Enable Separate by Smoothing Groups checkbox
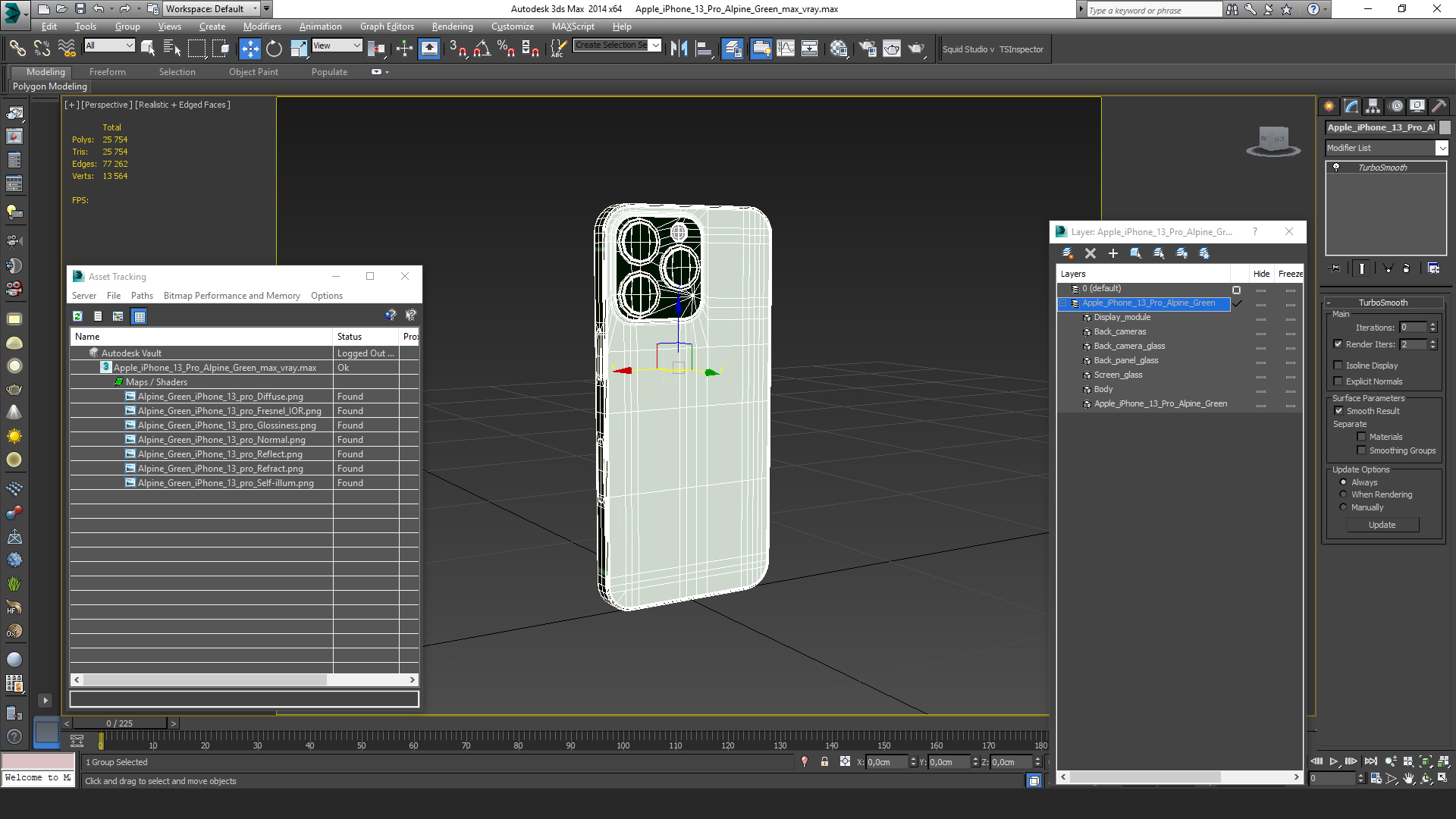Image resolution: width=1456 pixels, height=819 pixels. pos(1361,450)
